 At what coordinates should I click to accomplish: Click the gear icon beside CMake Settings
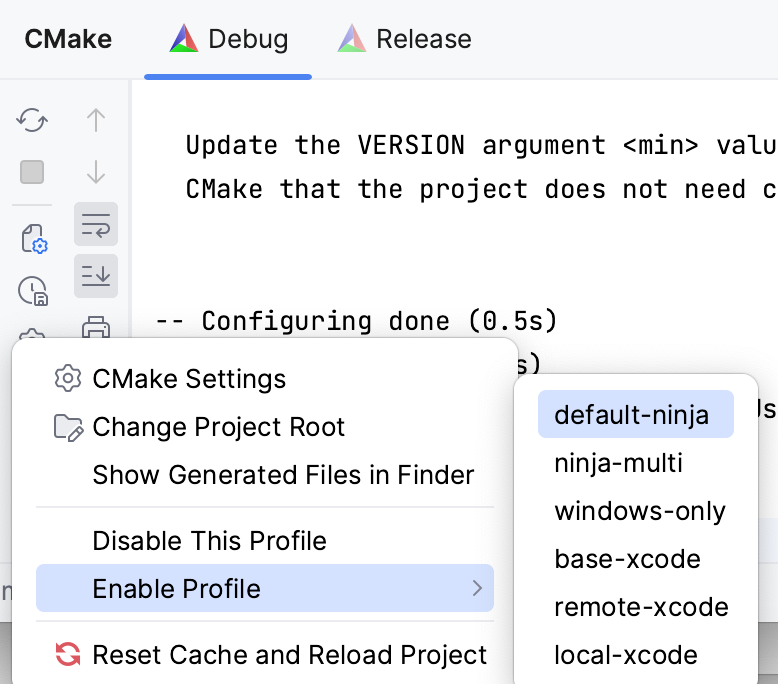67,378
